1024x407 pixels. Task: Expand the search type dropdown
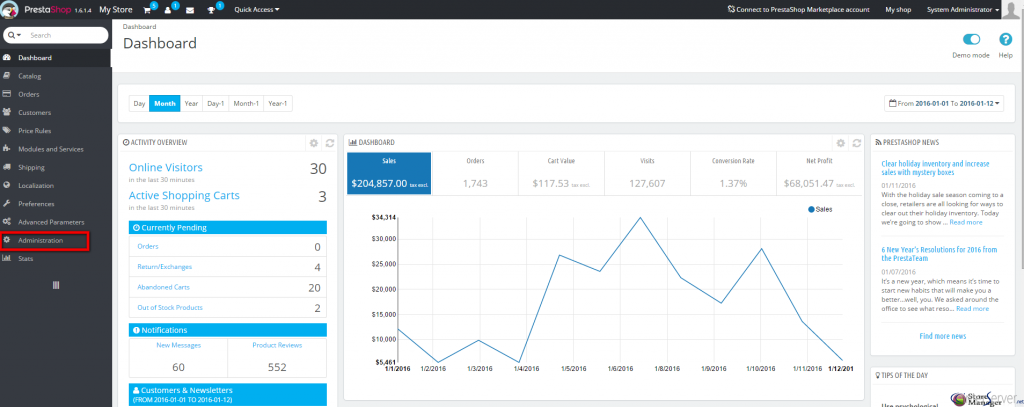pos(15,35)
